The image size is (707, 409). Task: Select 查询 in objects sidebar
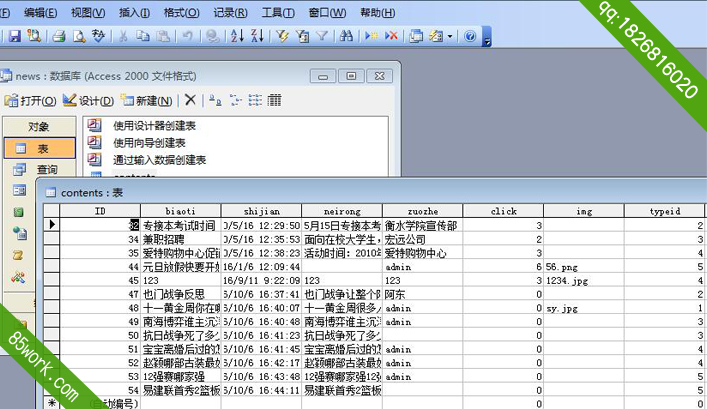tap(40, 170)
